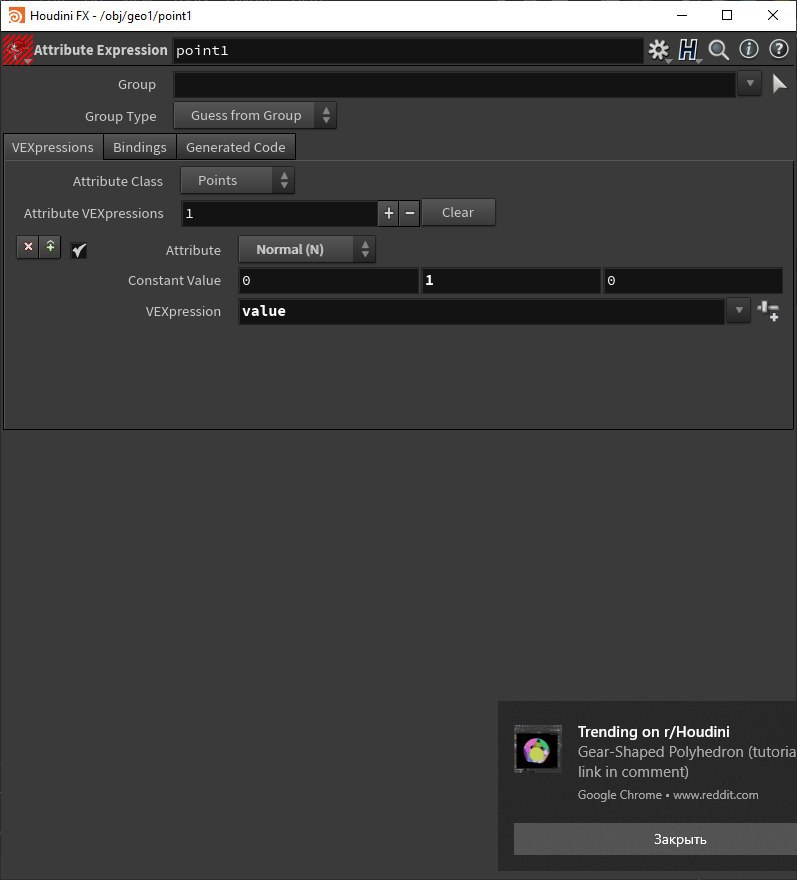The height and width of the screenshot is (880, 797).
Task: Click the Constant Value label
Action: point(174,281)
